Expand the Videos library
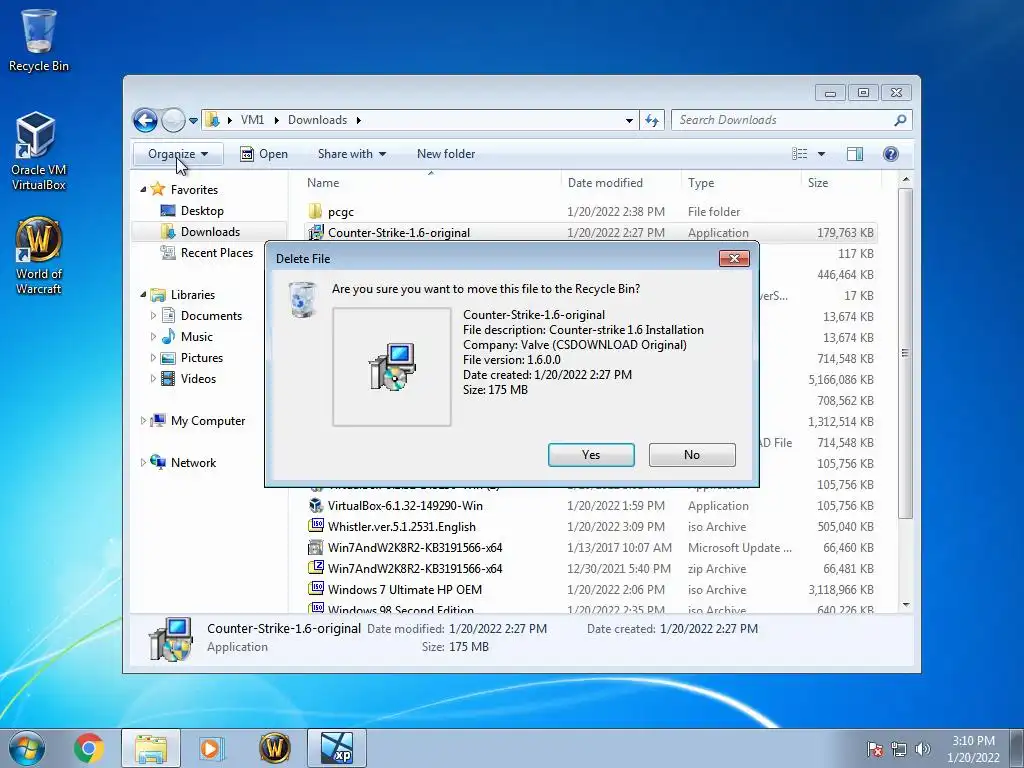The height and width of the screenshot is (768, 1024). (x=153, y=379)
